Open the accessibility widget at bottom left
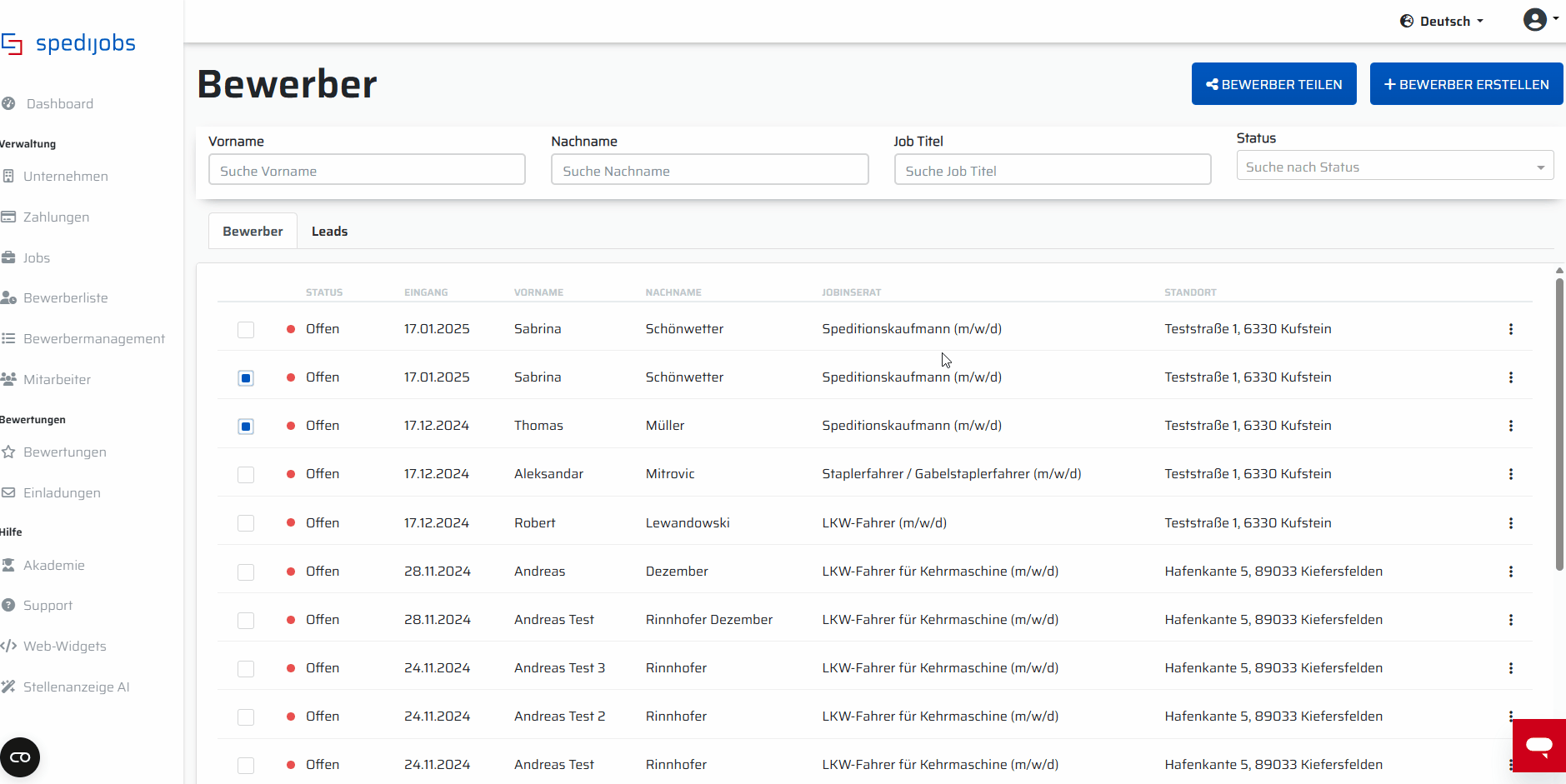This screenshot has height=784, width=1566. (x=20, y=757)
